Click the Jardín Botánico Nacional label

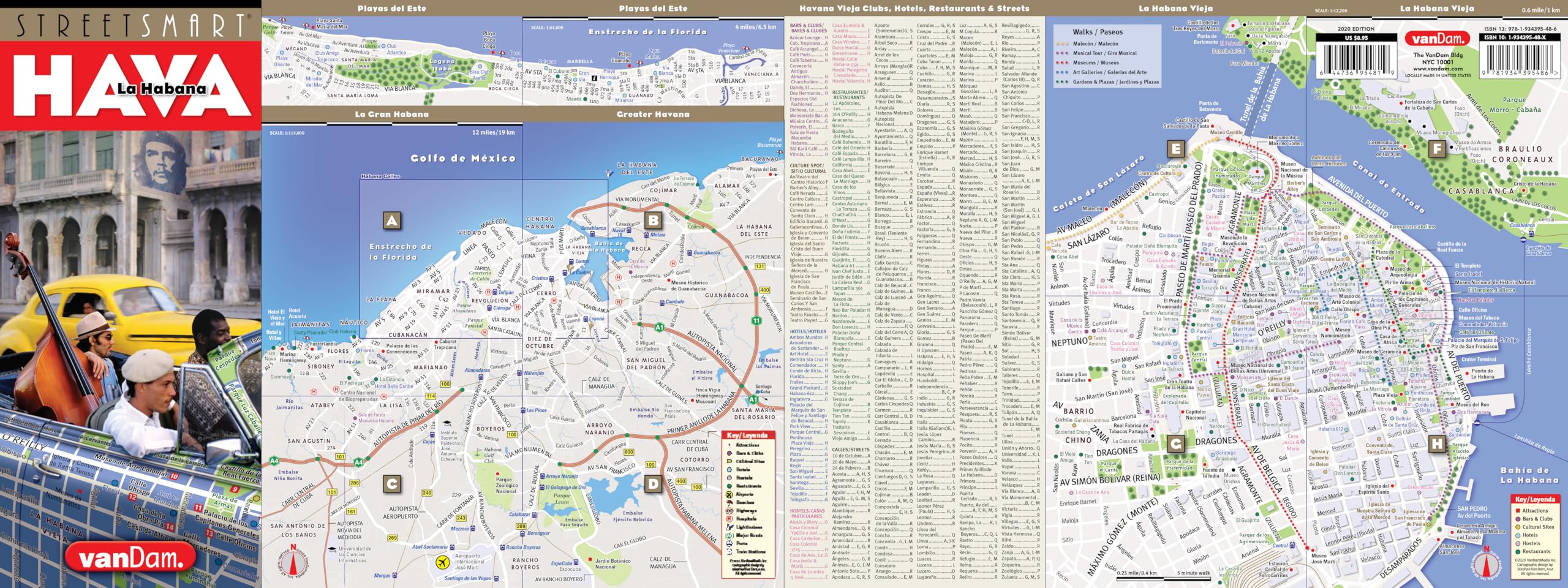click(612, 563)
